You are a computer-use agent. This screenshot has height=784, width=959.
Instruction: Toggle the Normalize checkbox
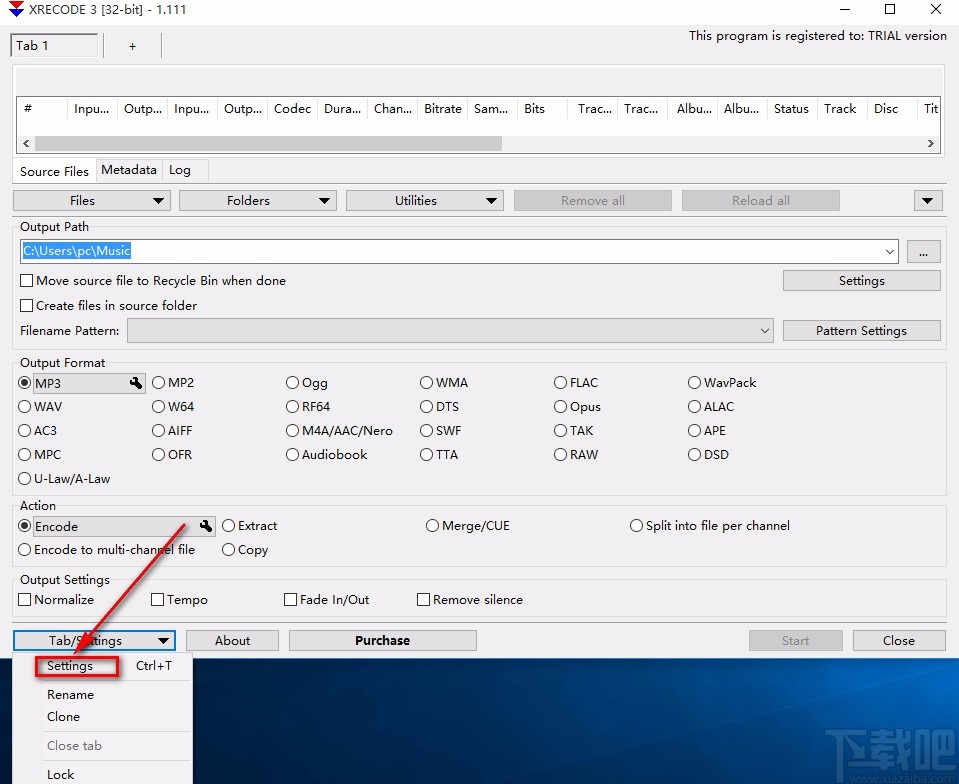[25, 600]
